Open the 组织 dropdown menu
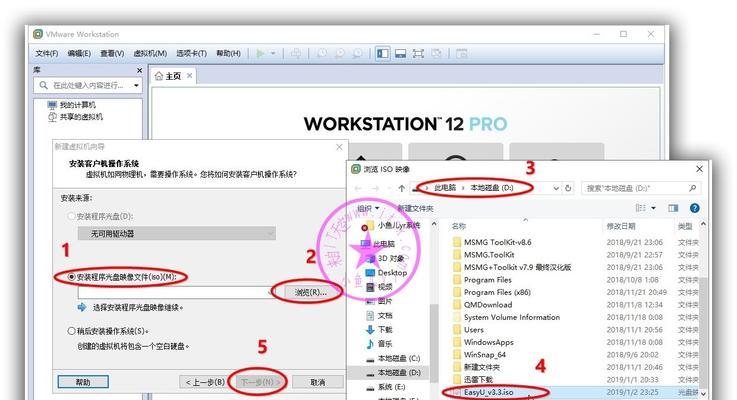The width and height of the screenshot is (737, 400). click(x=368, y=208)
